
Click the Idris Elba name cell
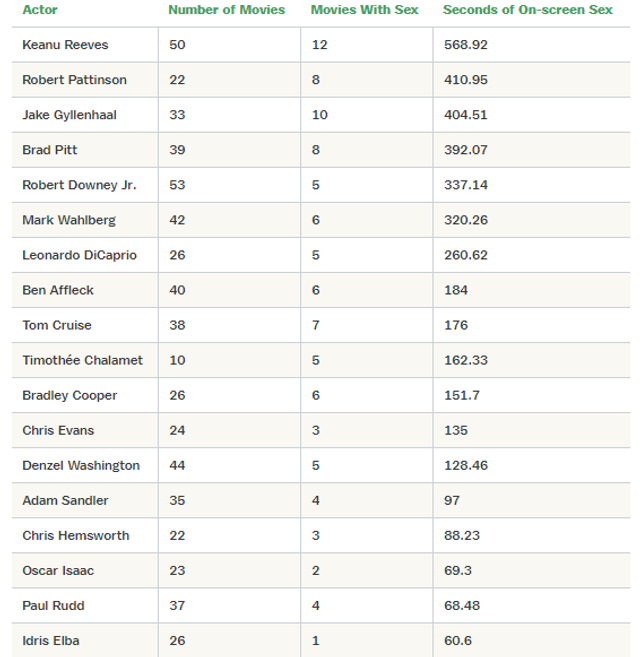point(51,640)
